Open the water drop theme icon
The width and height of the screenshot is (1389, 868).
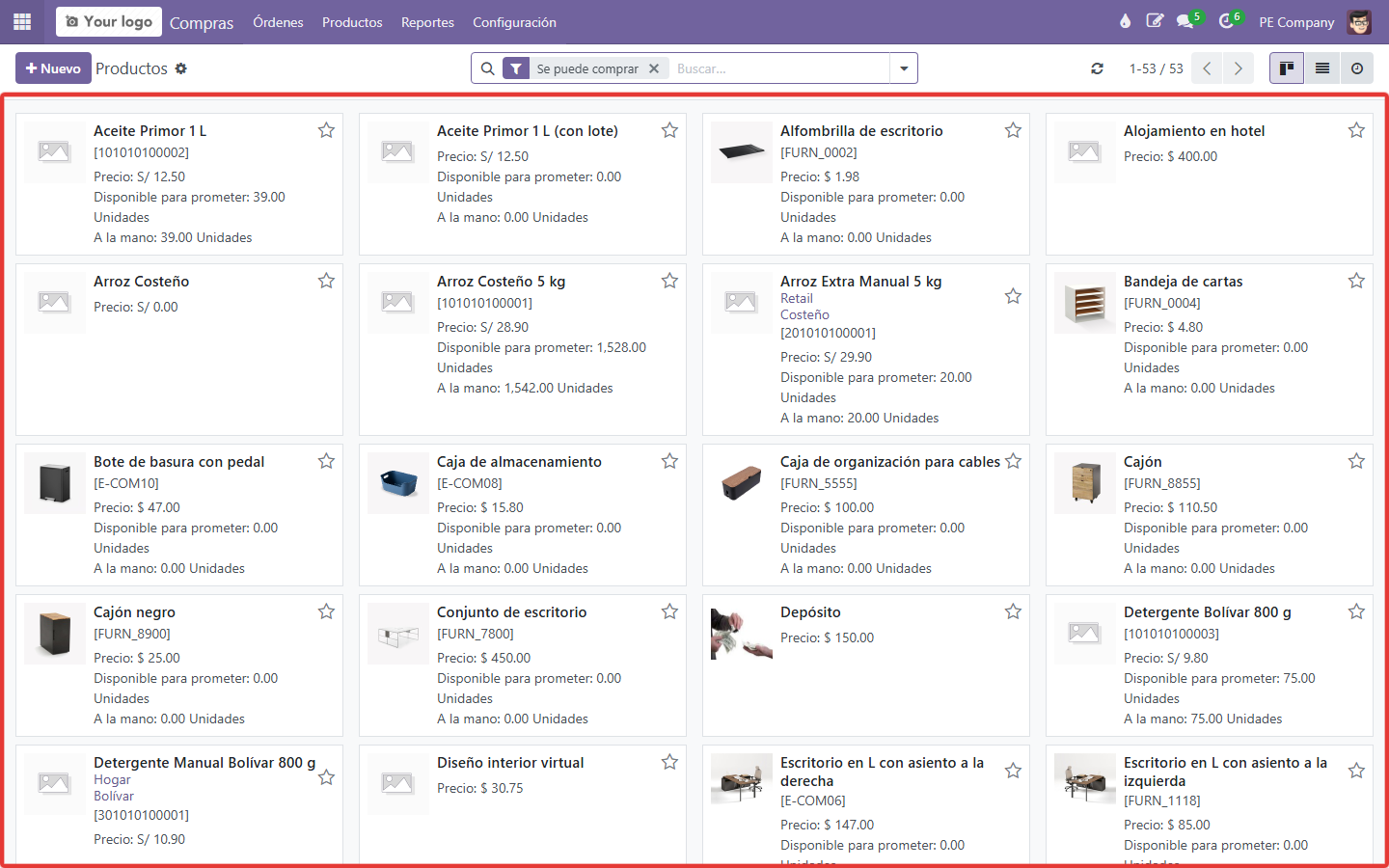[1125, 21]
